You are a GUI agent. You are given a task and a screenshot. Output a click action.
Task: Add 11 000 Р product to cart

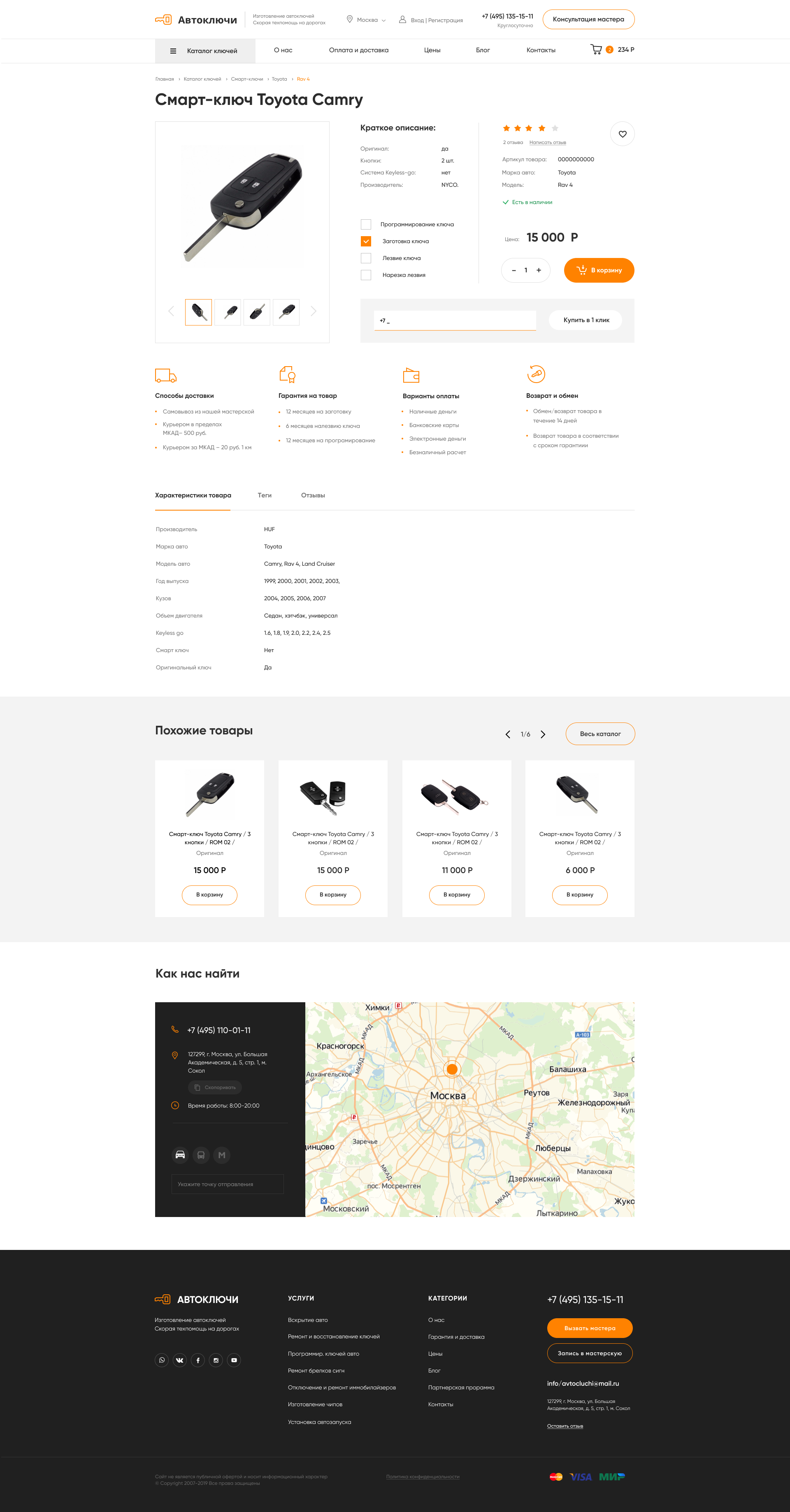click(457, 895)
